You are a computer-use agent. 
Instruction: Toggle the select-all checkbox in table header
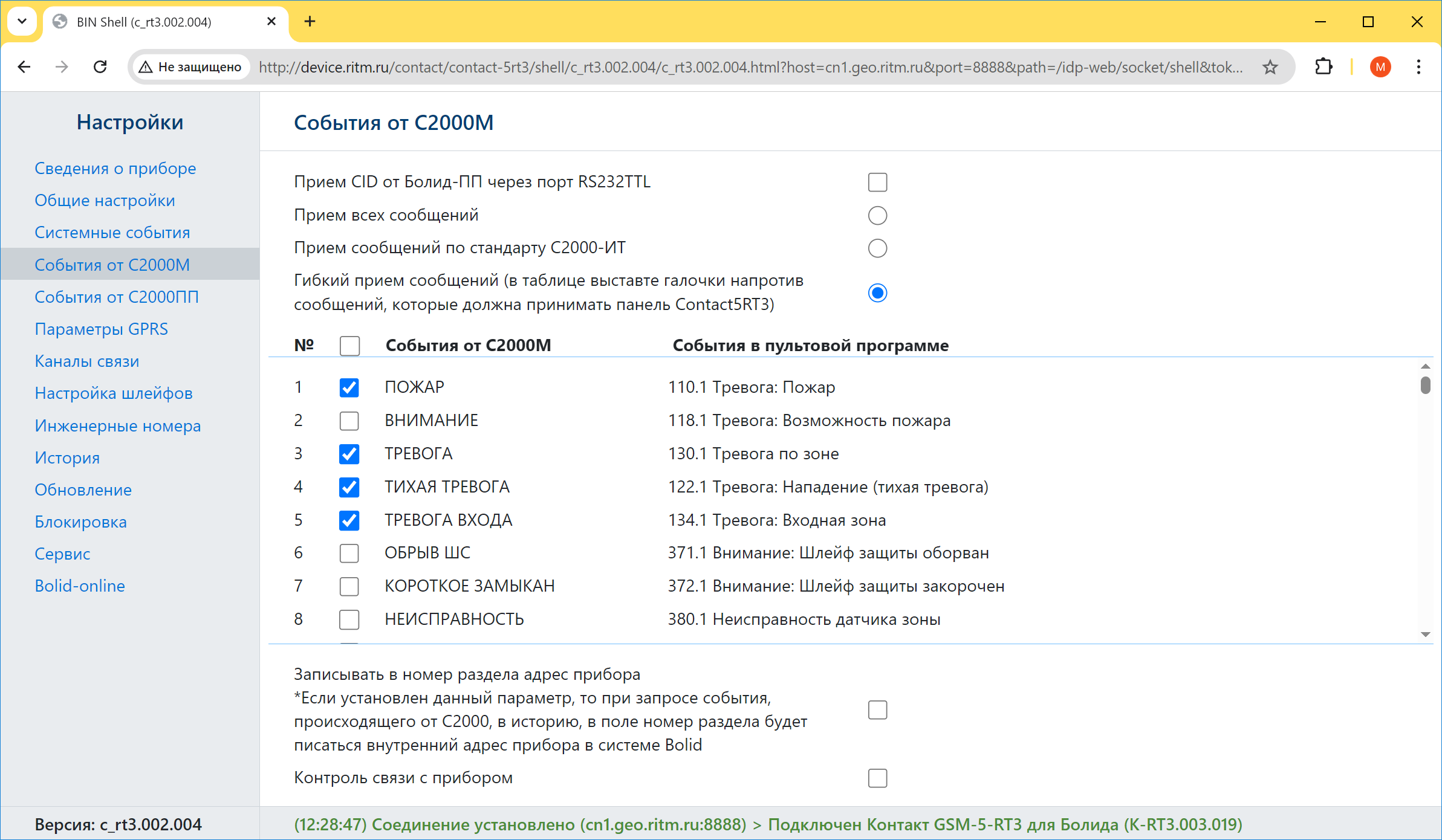point(349,346)
